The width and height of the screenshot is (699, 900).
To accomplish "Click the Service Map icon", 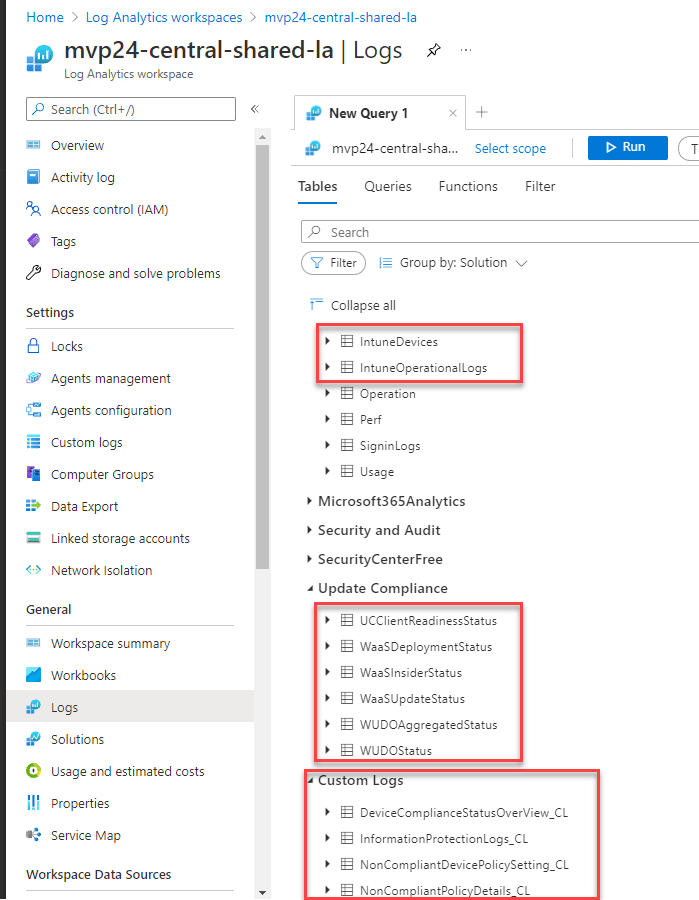I will click(33, 835).
